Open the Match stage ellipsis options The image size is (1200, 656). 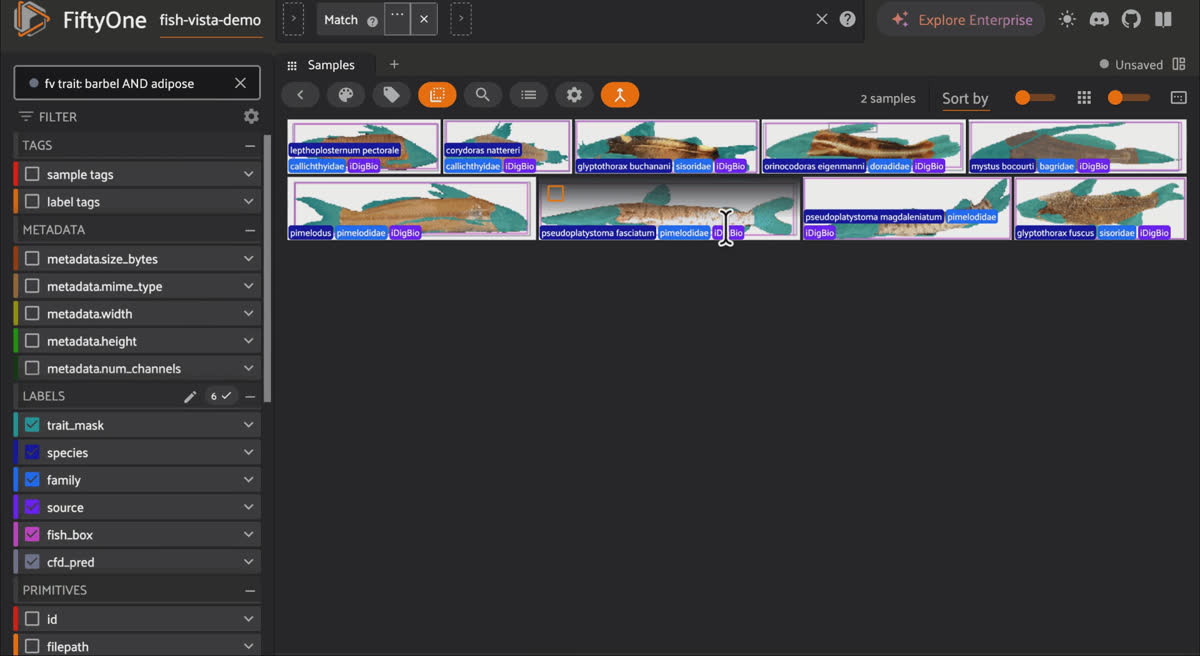397,19
